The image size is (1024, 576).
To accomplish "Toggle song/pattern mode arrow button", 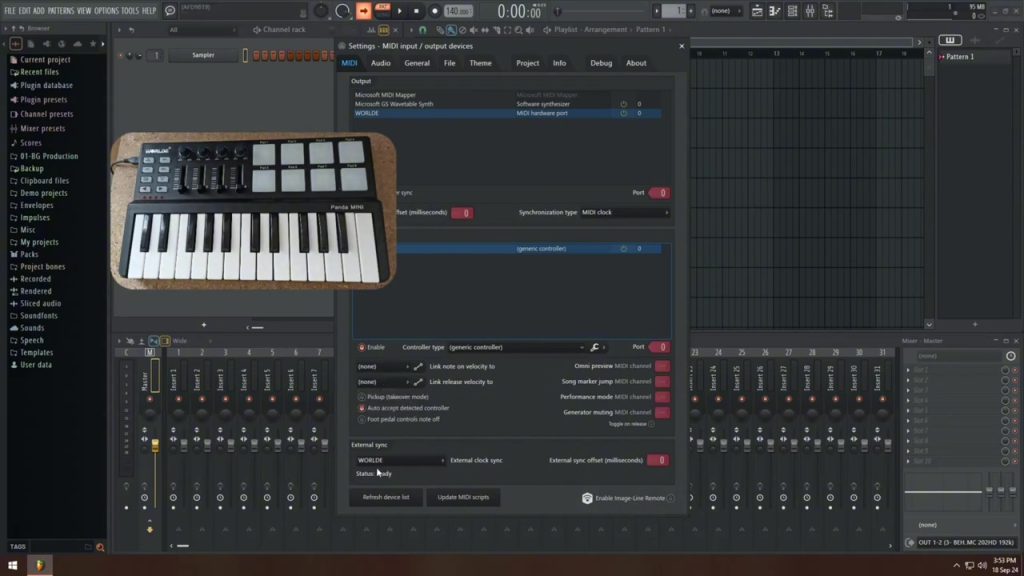I will click(364, 10).
